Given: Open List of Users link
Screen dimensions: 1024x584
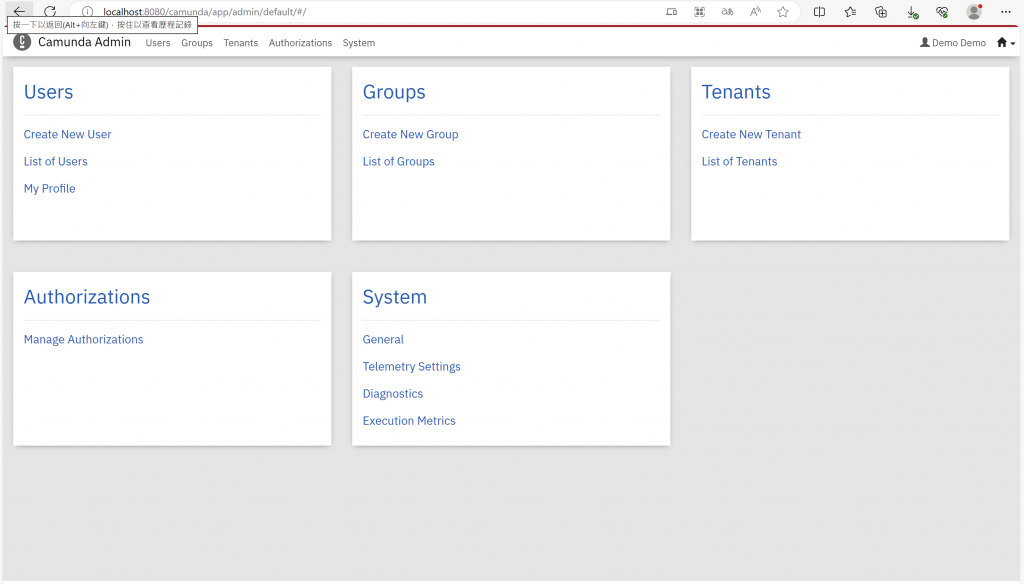Looking at the screenshot, I should pyautogui.click(x=56, y=161).
